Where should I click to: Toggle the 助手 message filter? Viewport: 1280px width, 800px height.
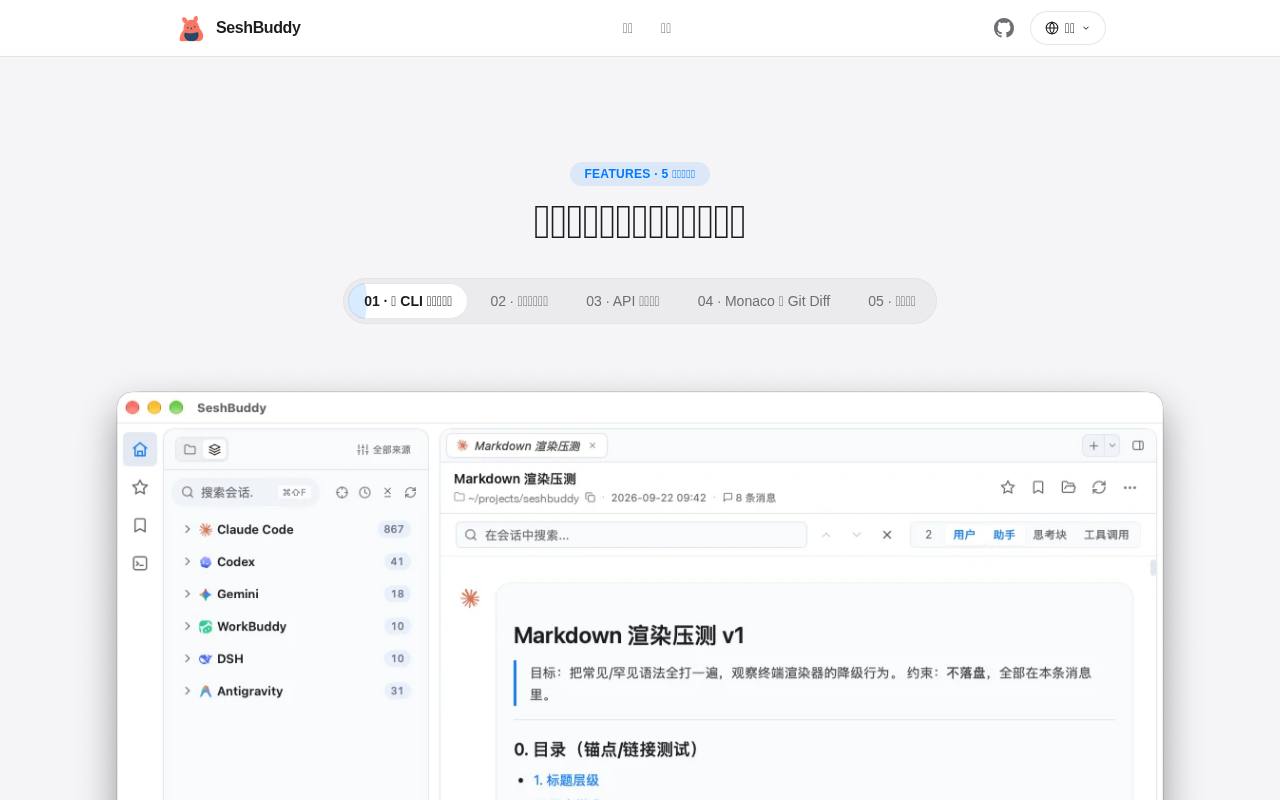click(x=1004, y=535)
